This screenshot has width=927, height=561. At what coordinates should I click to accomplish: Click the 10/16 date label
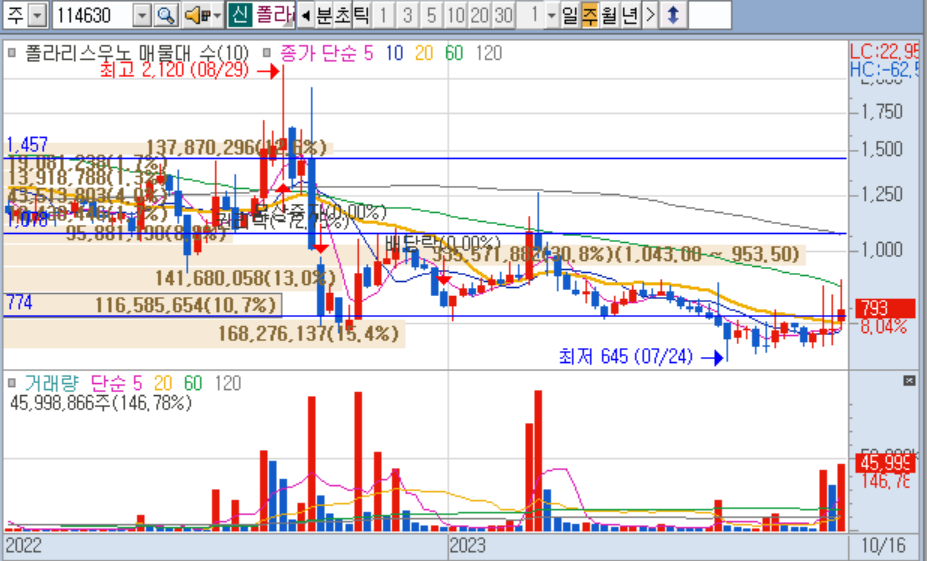(x=883, y=545)
